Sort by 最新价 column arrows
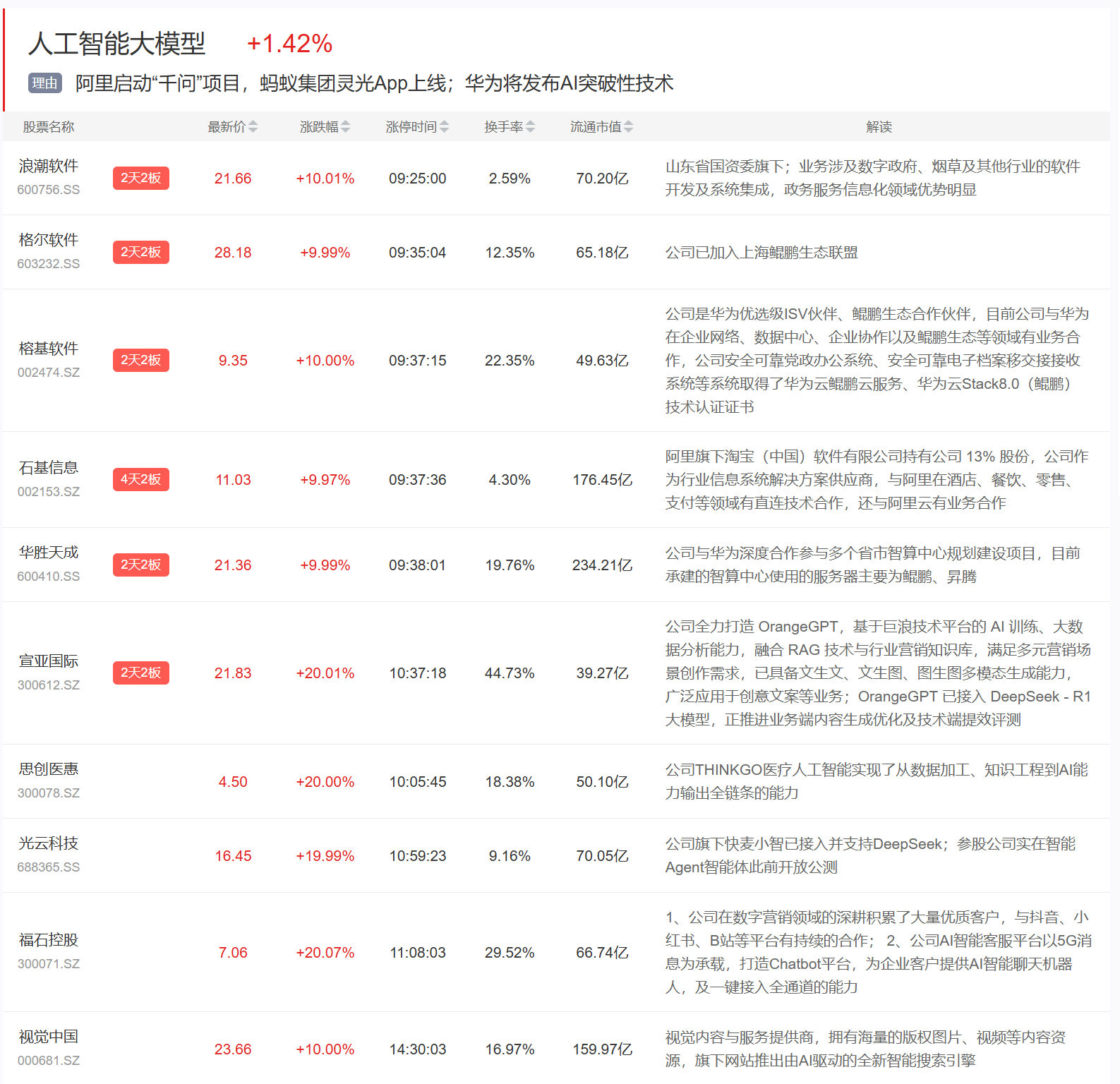 (253, 127)
